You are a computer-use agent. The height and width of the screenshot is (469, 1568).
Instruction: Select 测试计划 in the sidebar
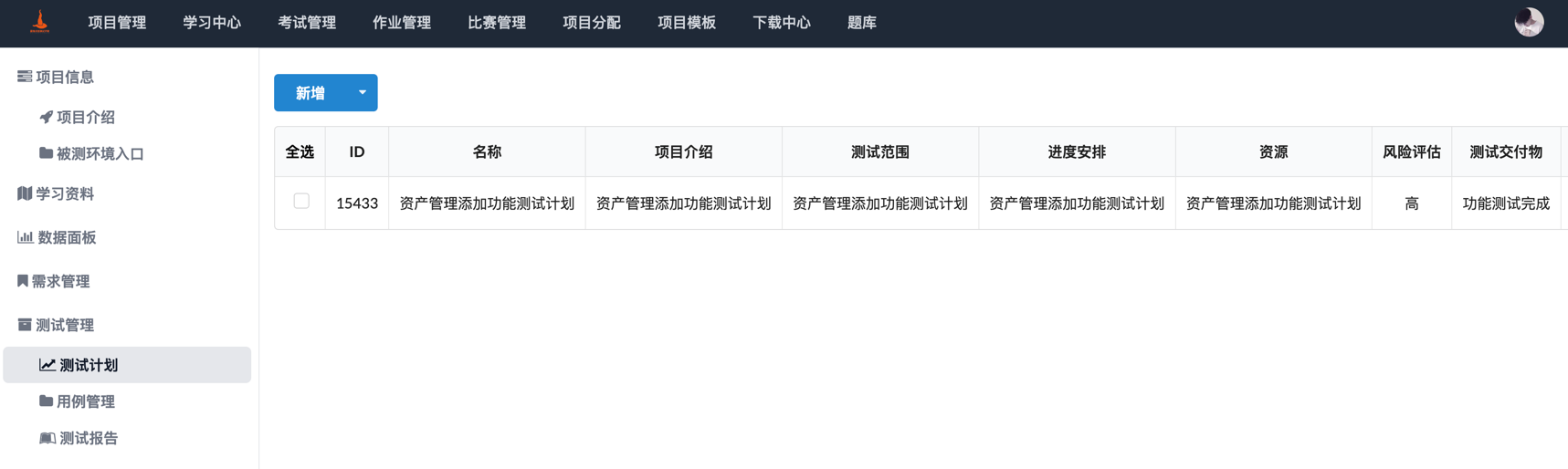[127, 365]
